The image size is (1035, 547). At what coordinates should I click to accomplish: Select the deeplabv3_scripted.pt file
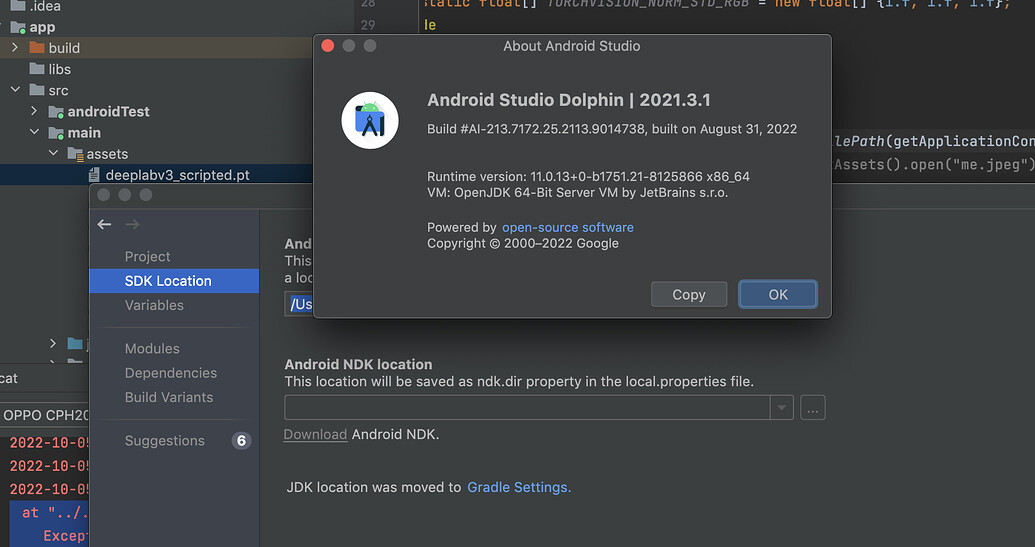click(x=177, y=175)
